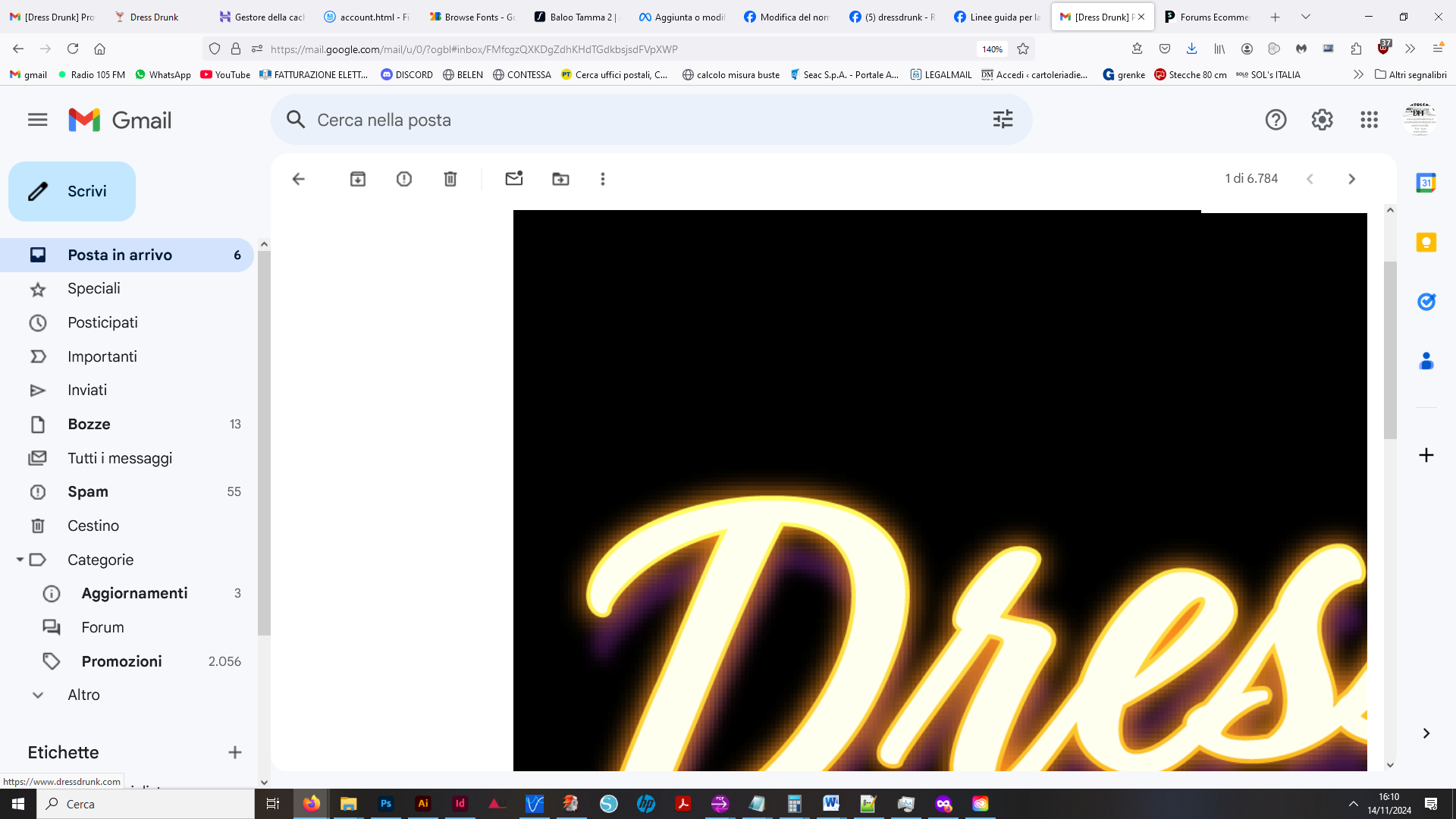Viewport: 1456px width, 819px height.
Task: Compose a new email with Scrivi
Action: pyautogui.click(x=72, y=191)
